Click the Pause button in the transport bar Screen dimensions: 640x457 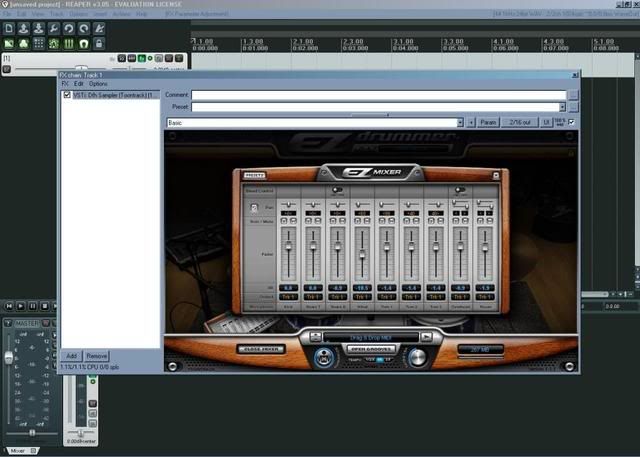pyautogui.click(x=33, y=306)
